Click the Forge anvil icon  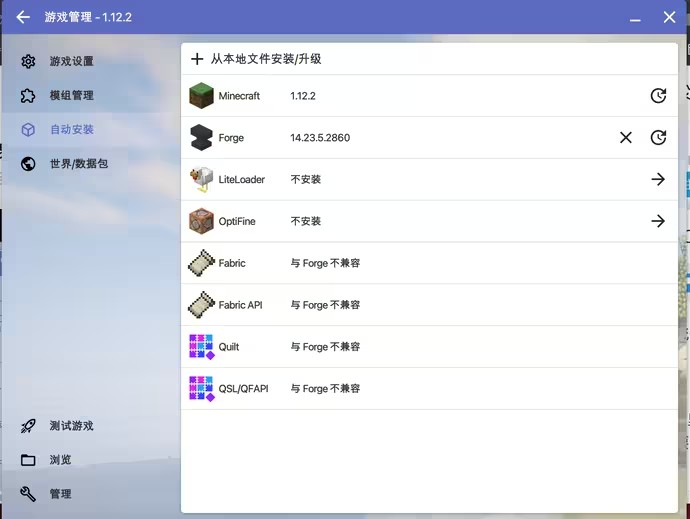(x=201, y=137)
